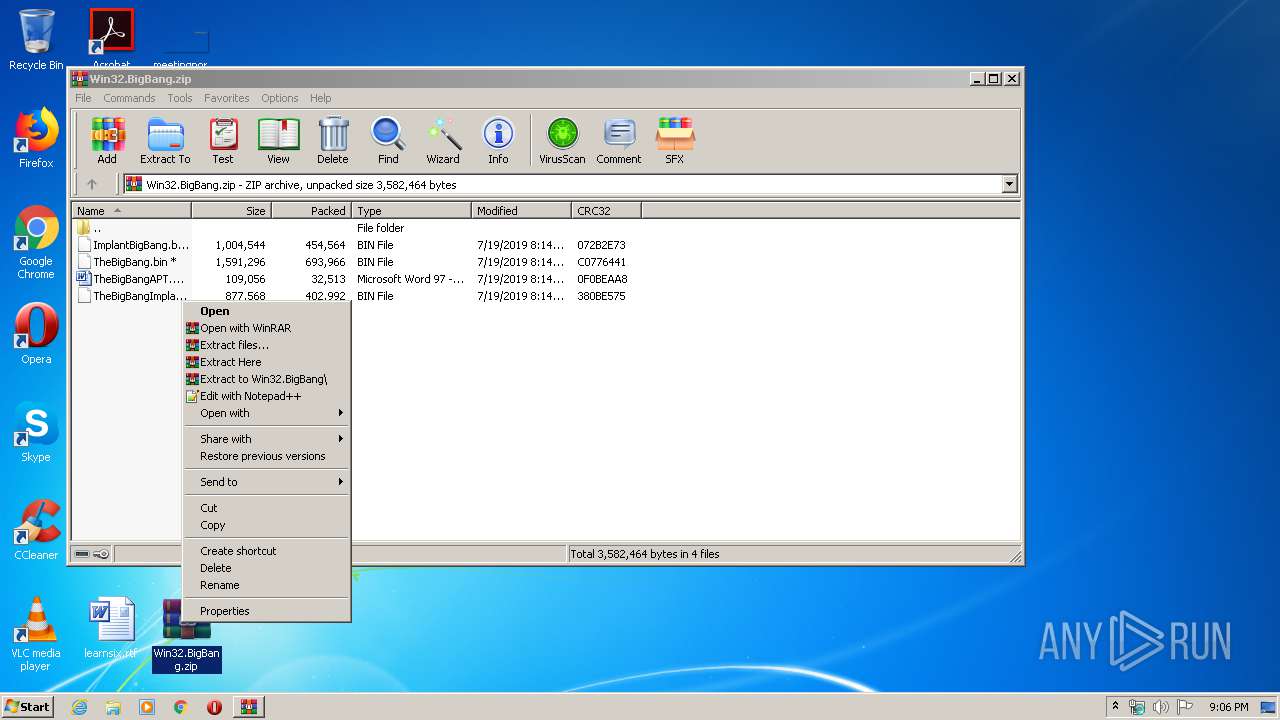This screenshot has width=1280, height=720.
Task: Open the Commands menu
Action: pos(129,98)
